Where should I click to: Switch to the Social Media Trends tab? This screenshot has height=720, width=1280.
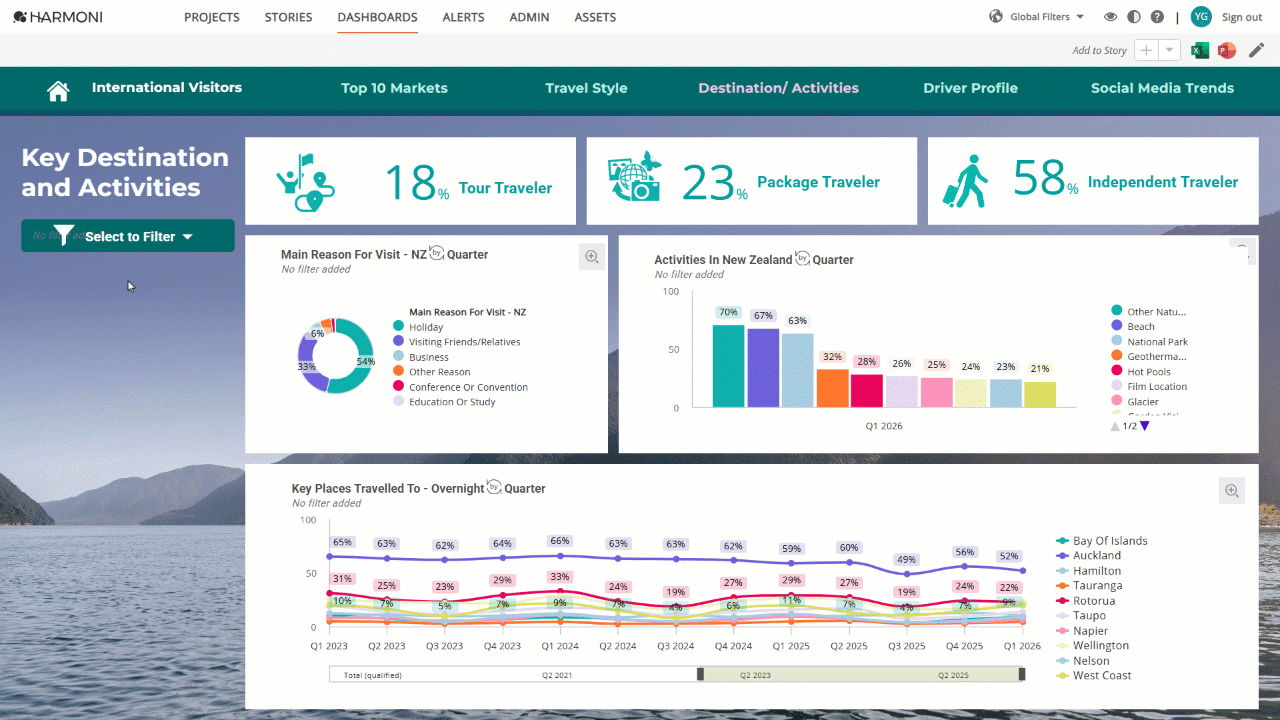(1162, 88)
